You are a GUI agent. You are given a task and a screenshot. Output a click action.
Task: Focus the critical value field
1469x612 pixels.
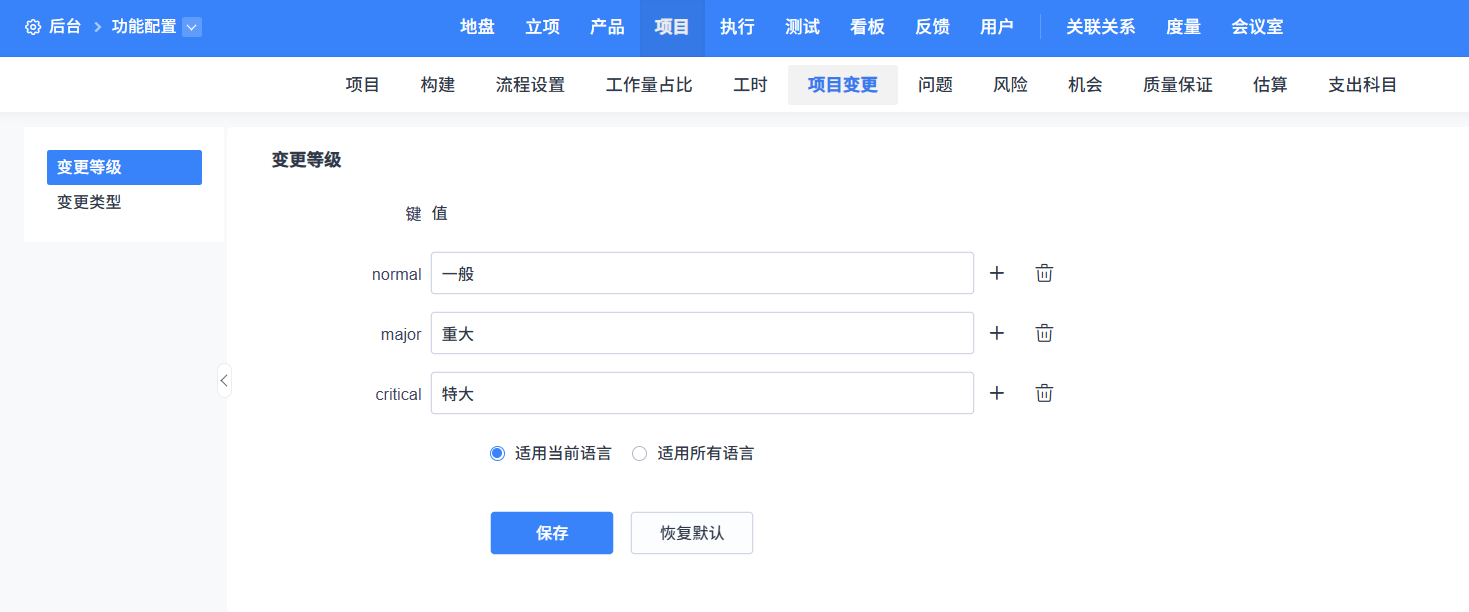[x=702, y=393]
